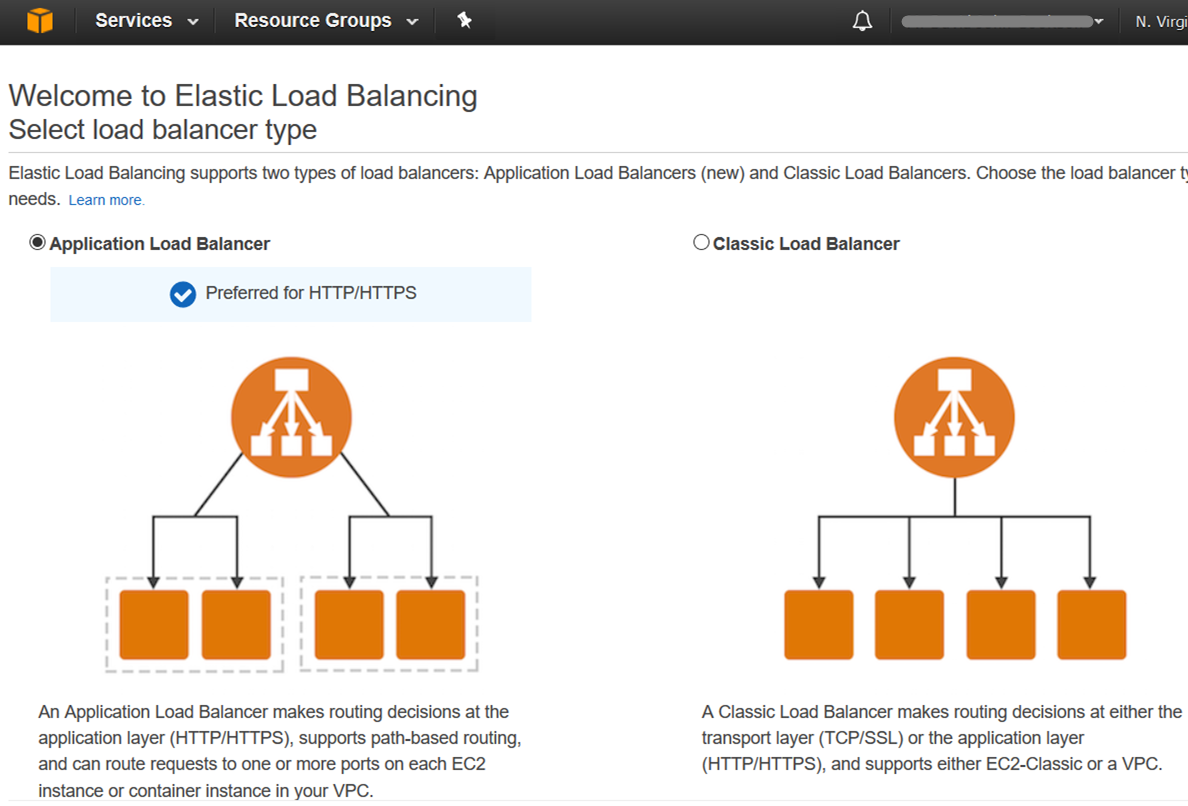Image resolution: width=1188 pixels, height=806 pixels.
Task: Click the Preferred for HTTP/HTTPS banner
Action: tap(290, 294)
